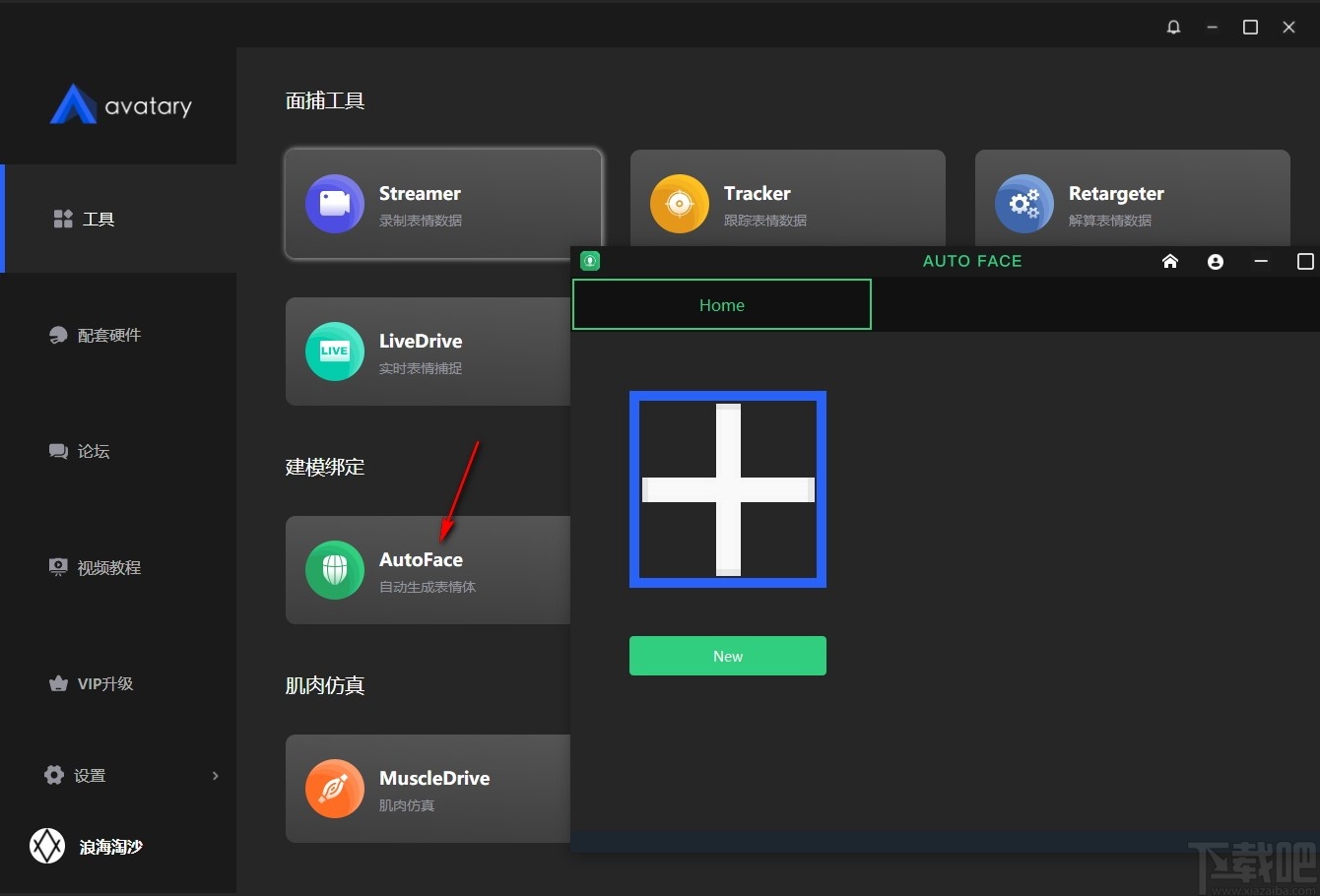The height and width of the screenshot is (896, 1320).
Task: Maximize the Avatary main window
Action: click(1250, 28)
